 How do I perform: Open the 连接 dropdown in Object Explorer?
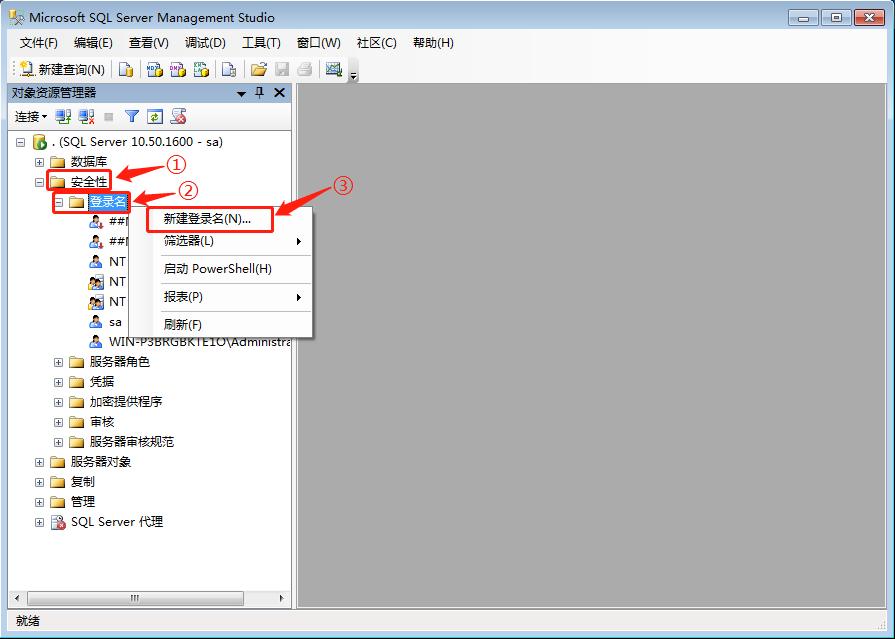30,117
